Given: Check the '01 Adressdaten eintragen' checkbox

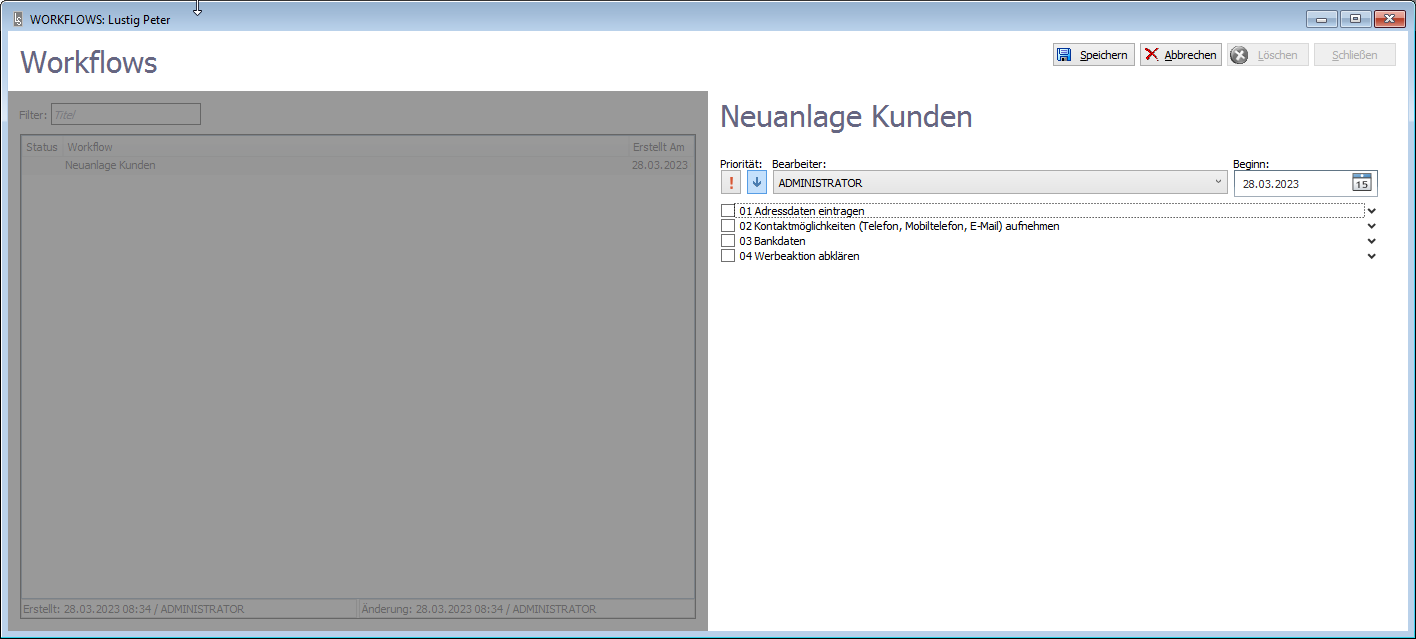Looking at the screenshot, I should 728,211.
